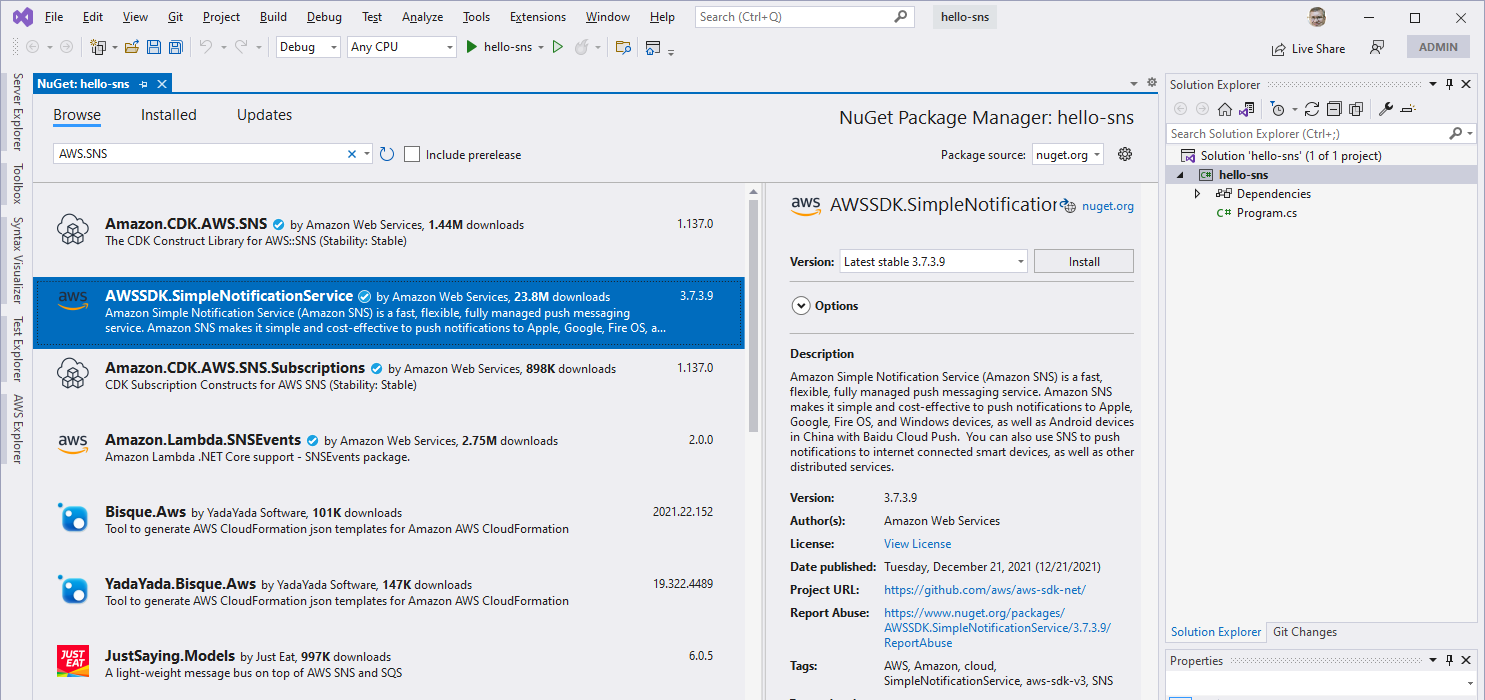Click Preview Selected Items icon
Screen dimensions: 1485x700
(x=1408, y=109)
